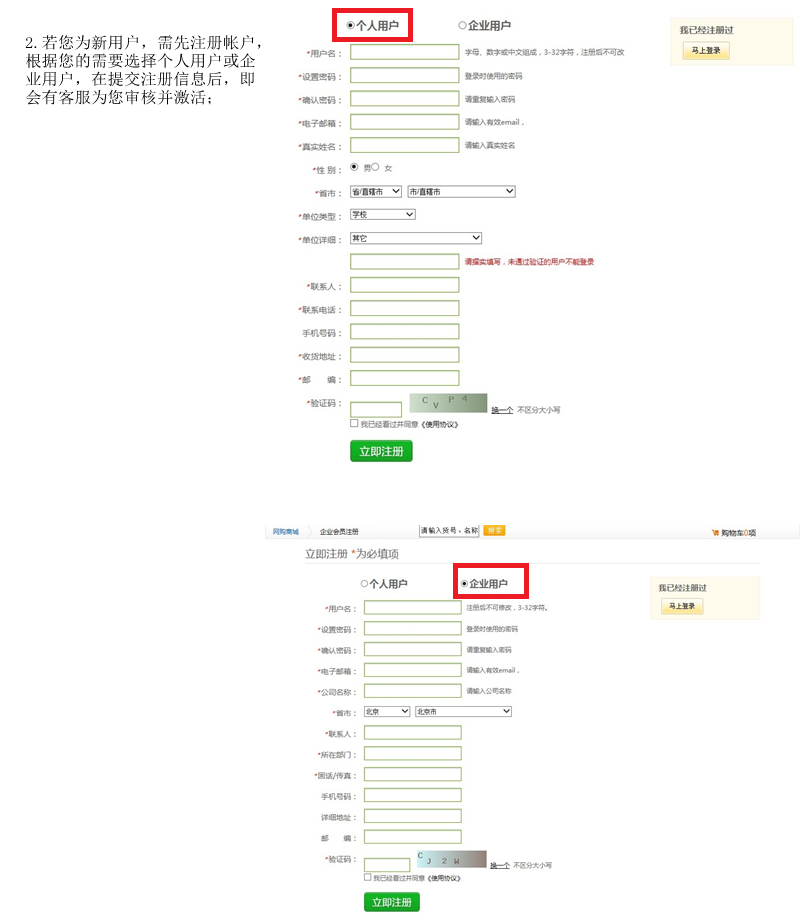Select the 女 gender radio button
The height and width of the screenshot is (924, 800).
coord(376,167)
